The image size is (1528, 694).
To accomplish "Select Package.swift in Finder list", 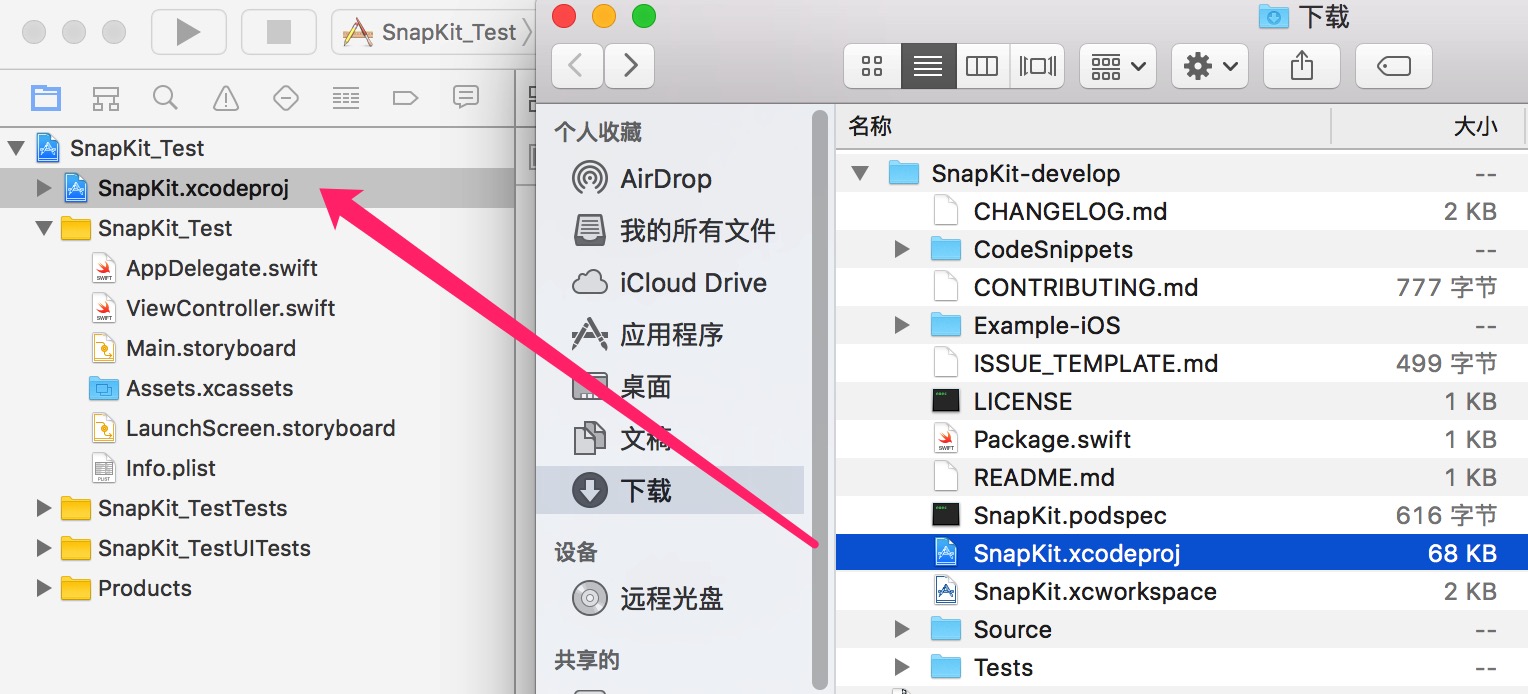I will (1182, 439).
